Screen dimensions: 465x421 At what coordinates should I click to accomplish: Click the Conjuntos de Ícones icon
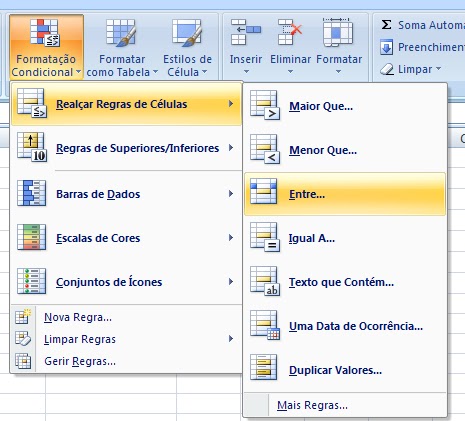tap(32, 281)
